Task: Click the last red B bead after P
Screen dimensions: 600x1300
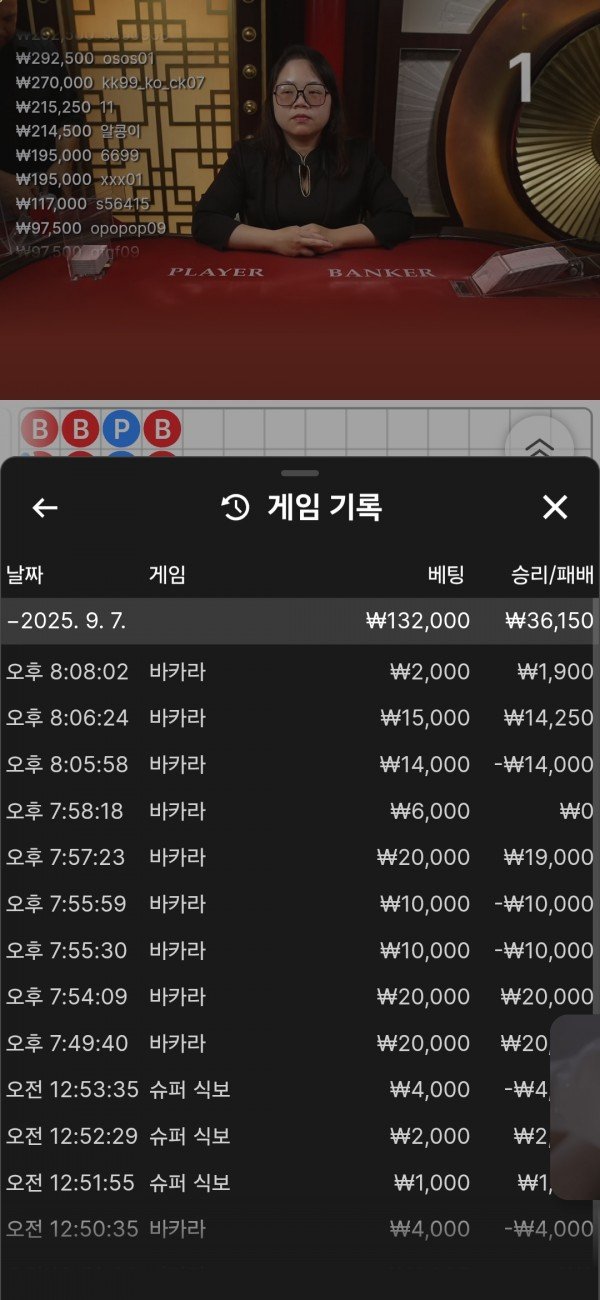Action: click(161, 431)
